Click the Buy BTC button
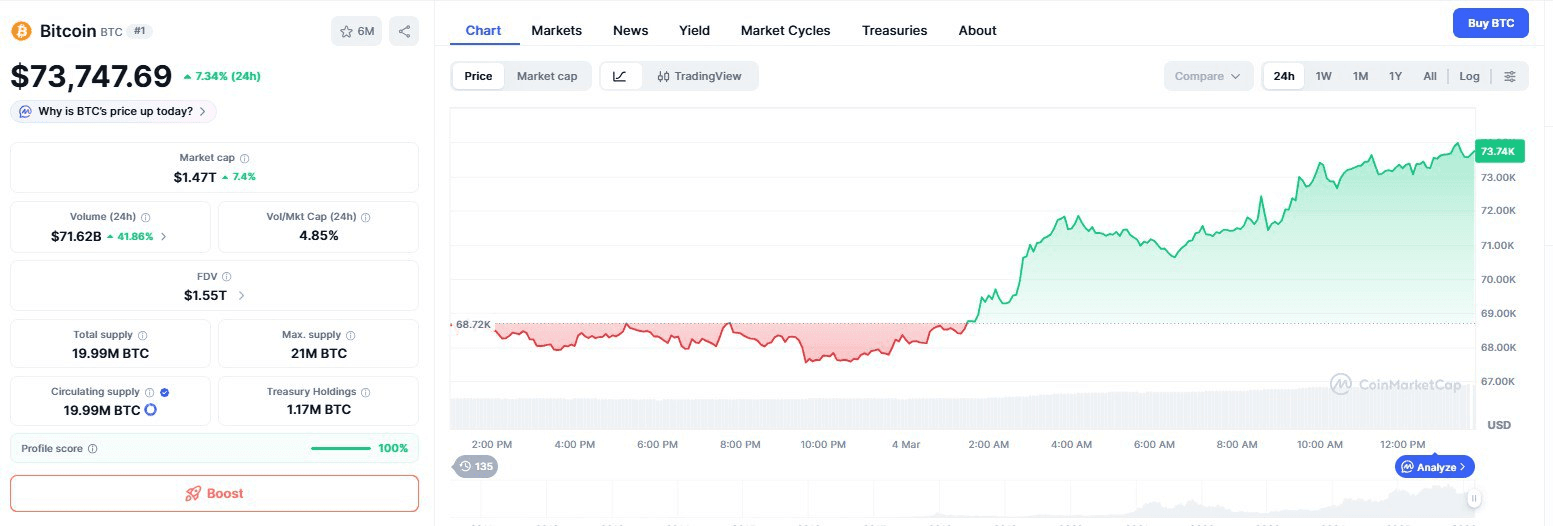 tap(1490, 22)
